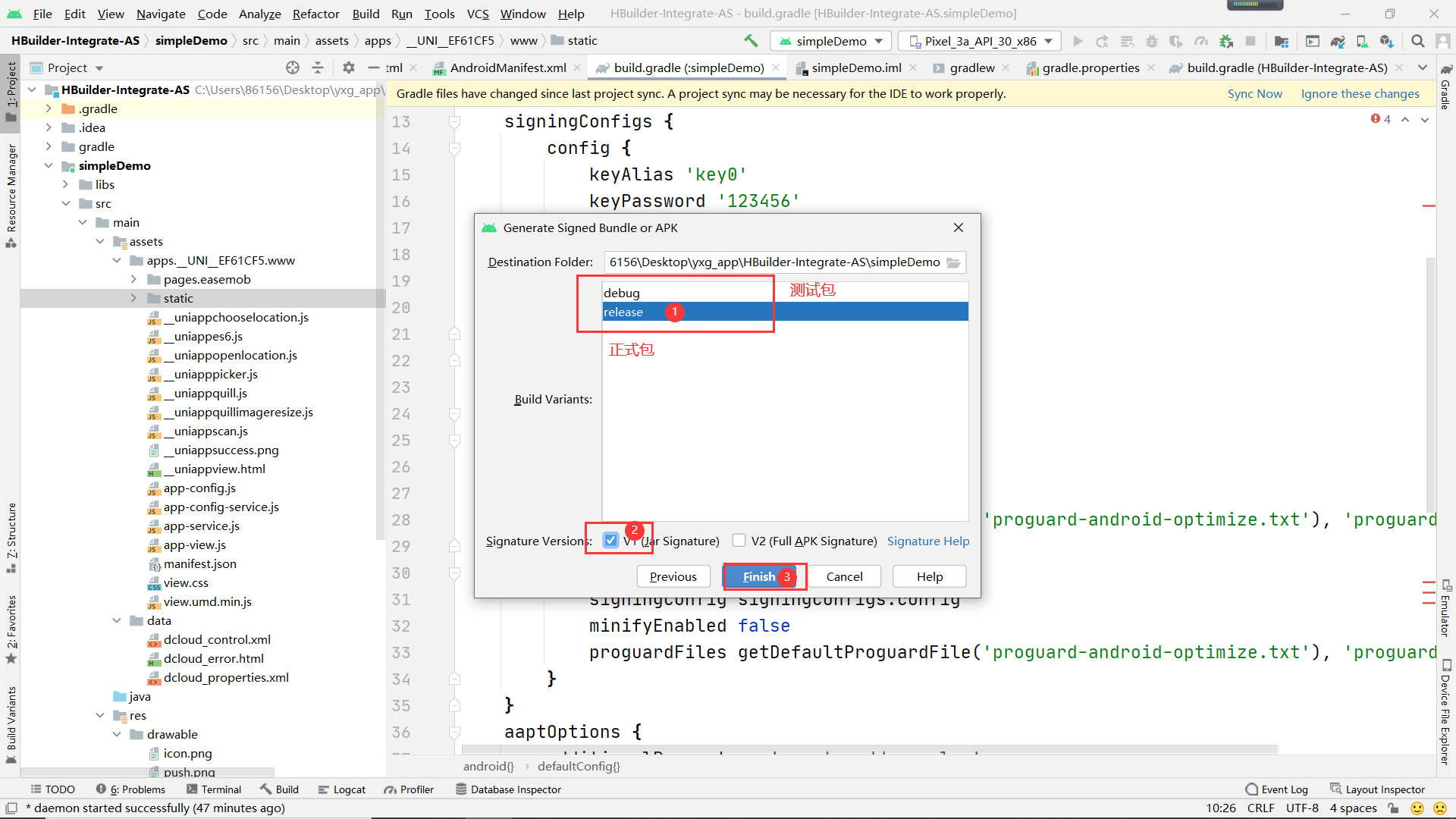Open the AVD Manager icon
Viewport: 1456px width, 819px height.
pyautogui.click(x=1362, y=41)
